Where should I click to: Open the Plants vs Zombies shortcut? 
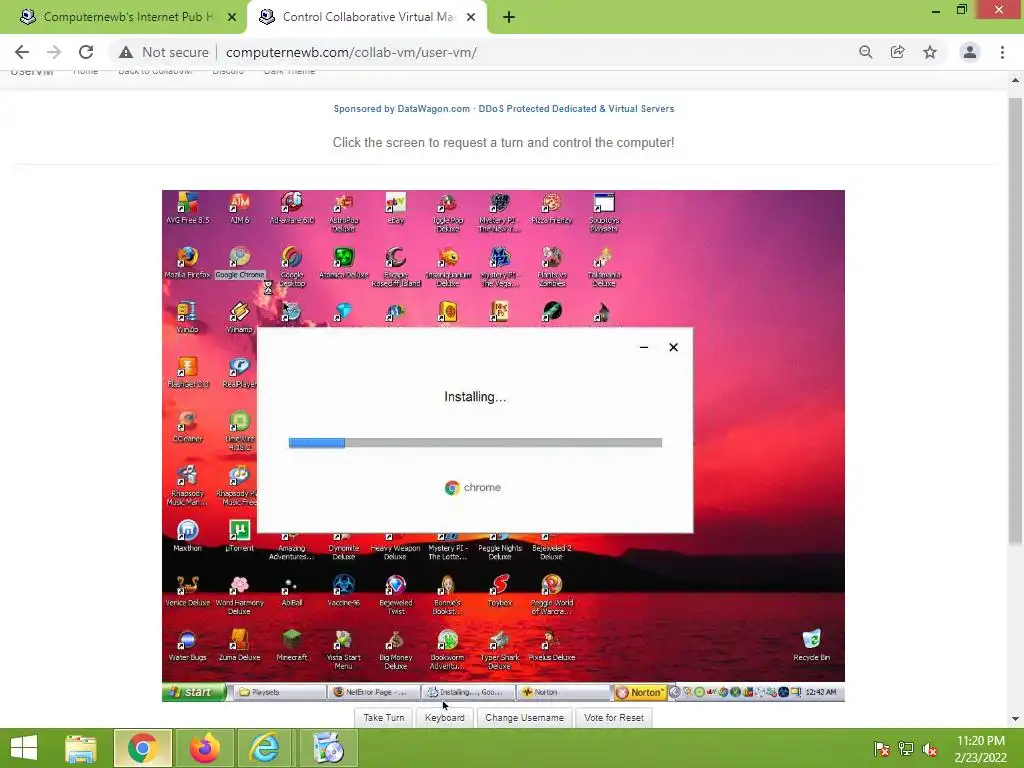pos(552,266)
